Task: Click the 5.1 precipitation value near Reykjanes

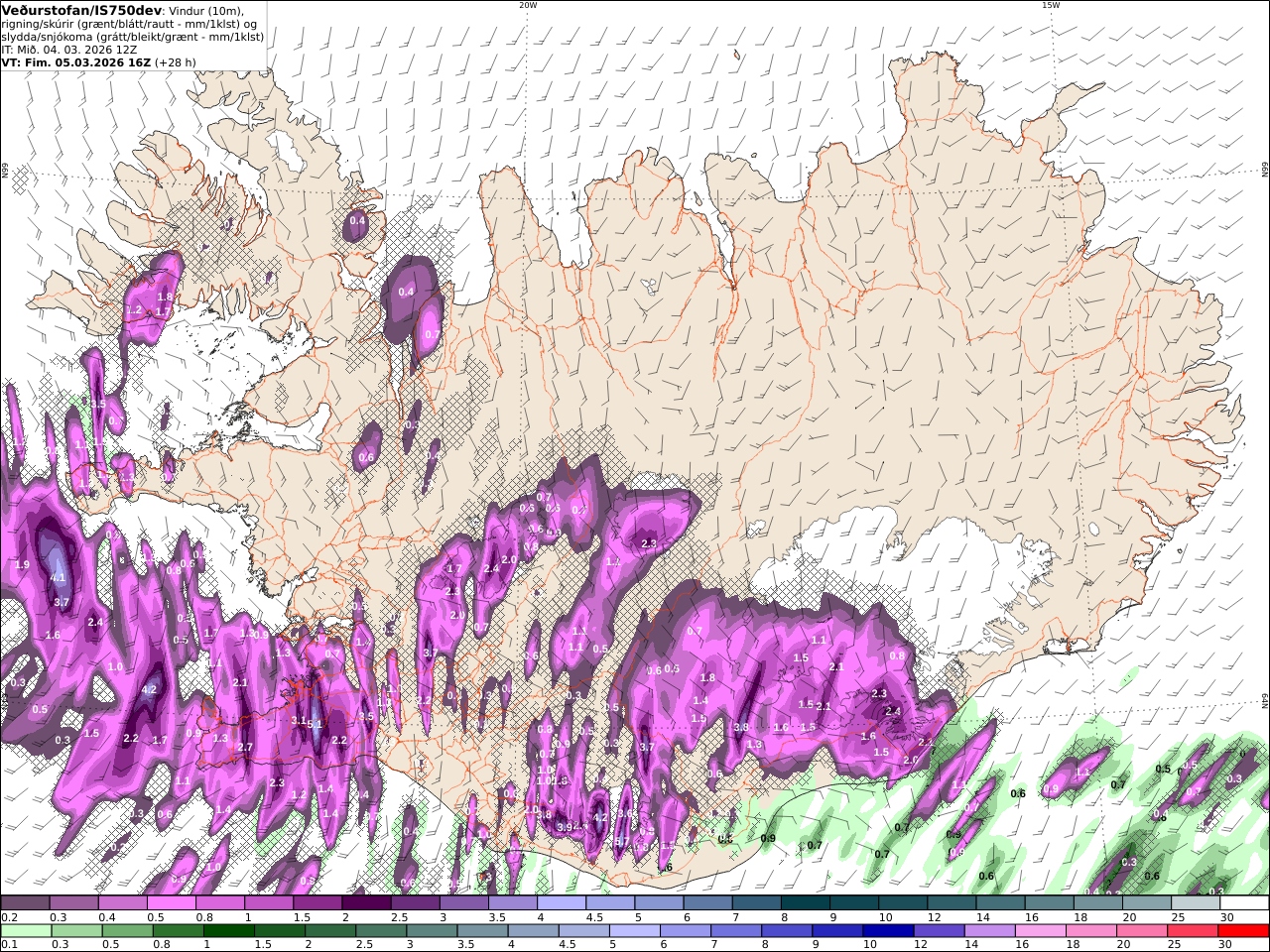Action: tap(316, 725)
